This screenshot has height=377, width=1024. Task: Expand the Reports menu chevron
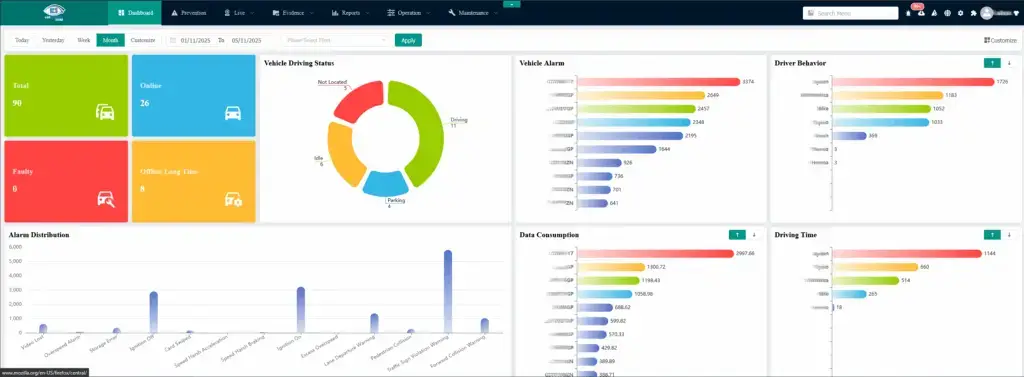coord(368,13)
